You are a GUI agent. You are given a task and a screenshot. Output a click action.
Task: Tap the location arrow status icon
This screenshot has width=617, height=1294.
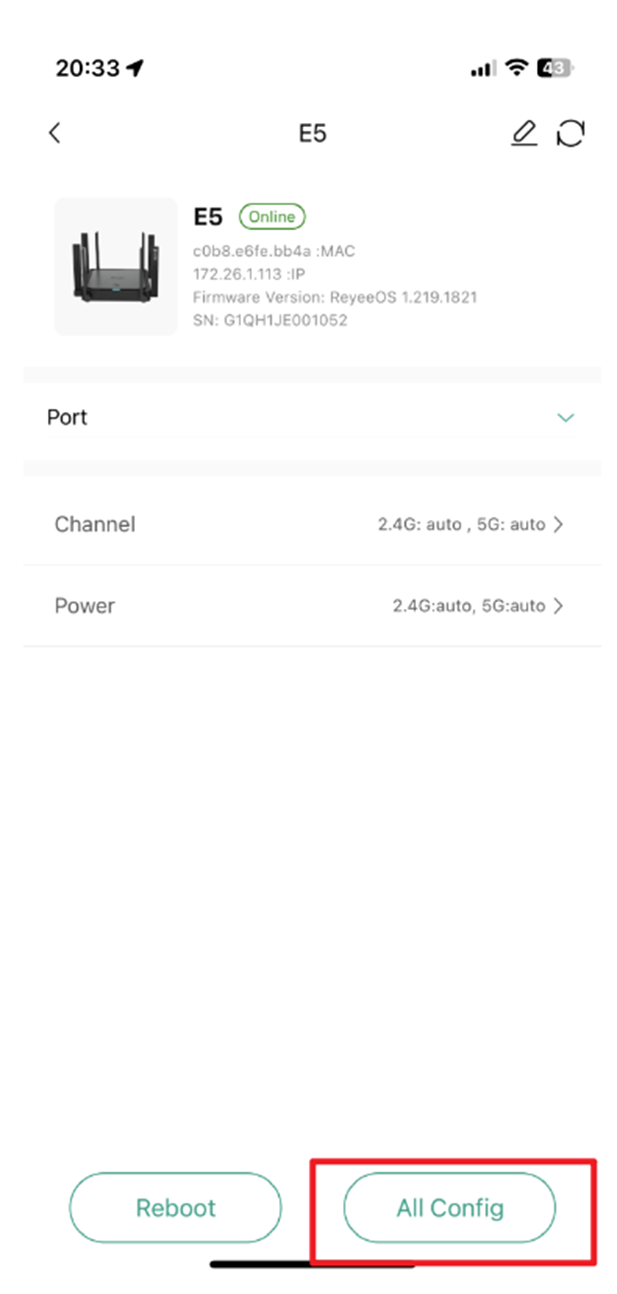(x=135, y=68)
